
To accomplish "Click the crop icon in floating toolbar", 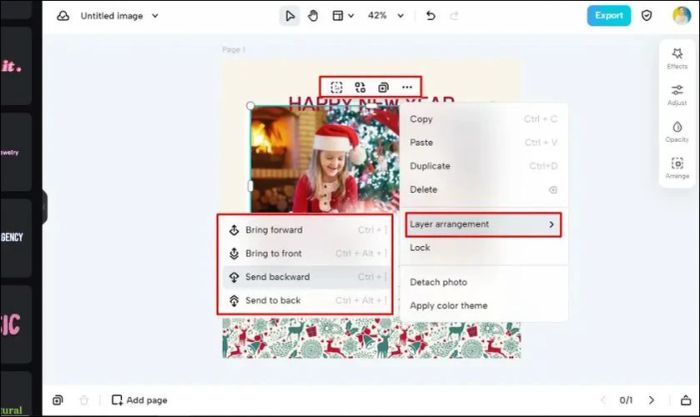I will coord(337,87).
